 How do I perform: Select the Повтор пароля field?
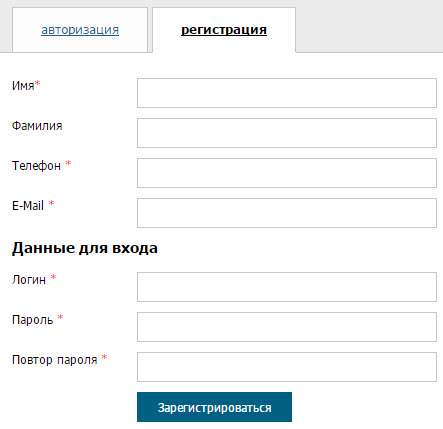tap(287, 367)
